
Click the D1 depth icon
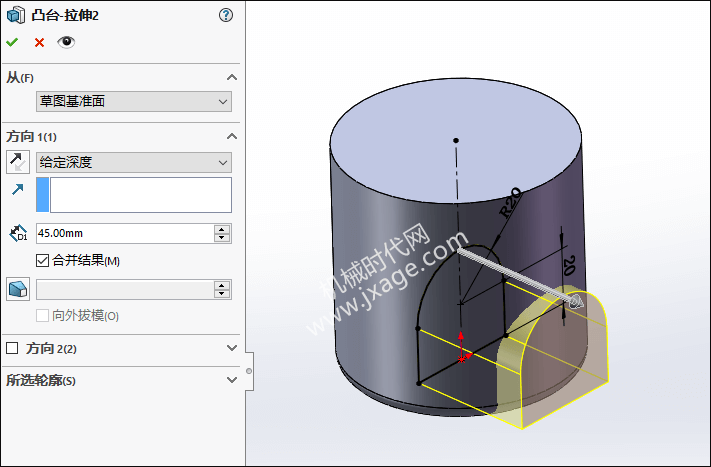pos(18,233)
